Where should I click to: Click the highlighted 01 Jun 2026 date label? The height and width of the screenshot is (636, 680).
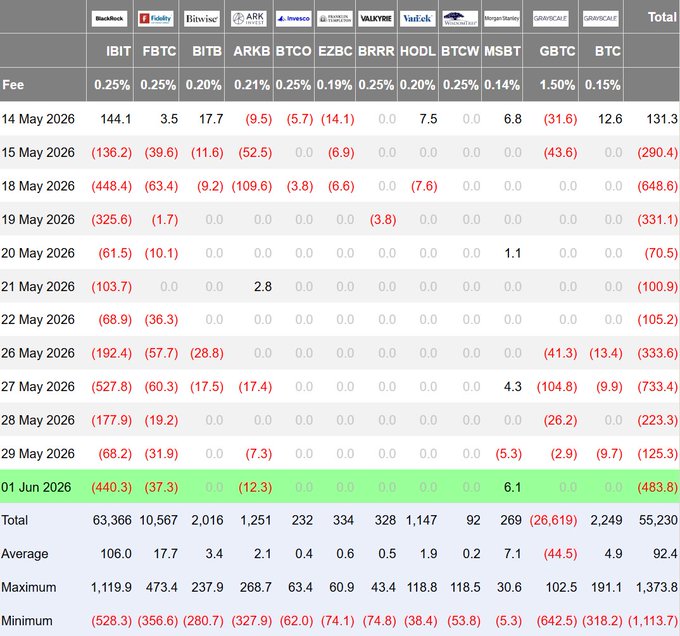[x=36, y=487]
